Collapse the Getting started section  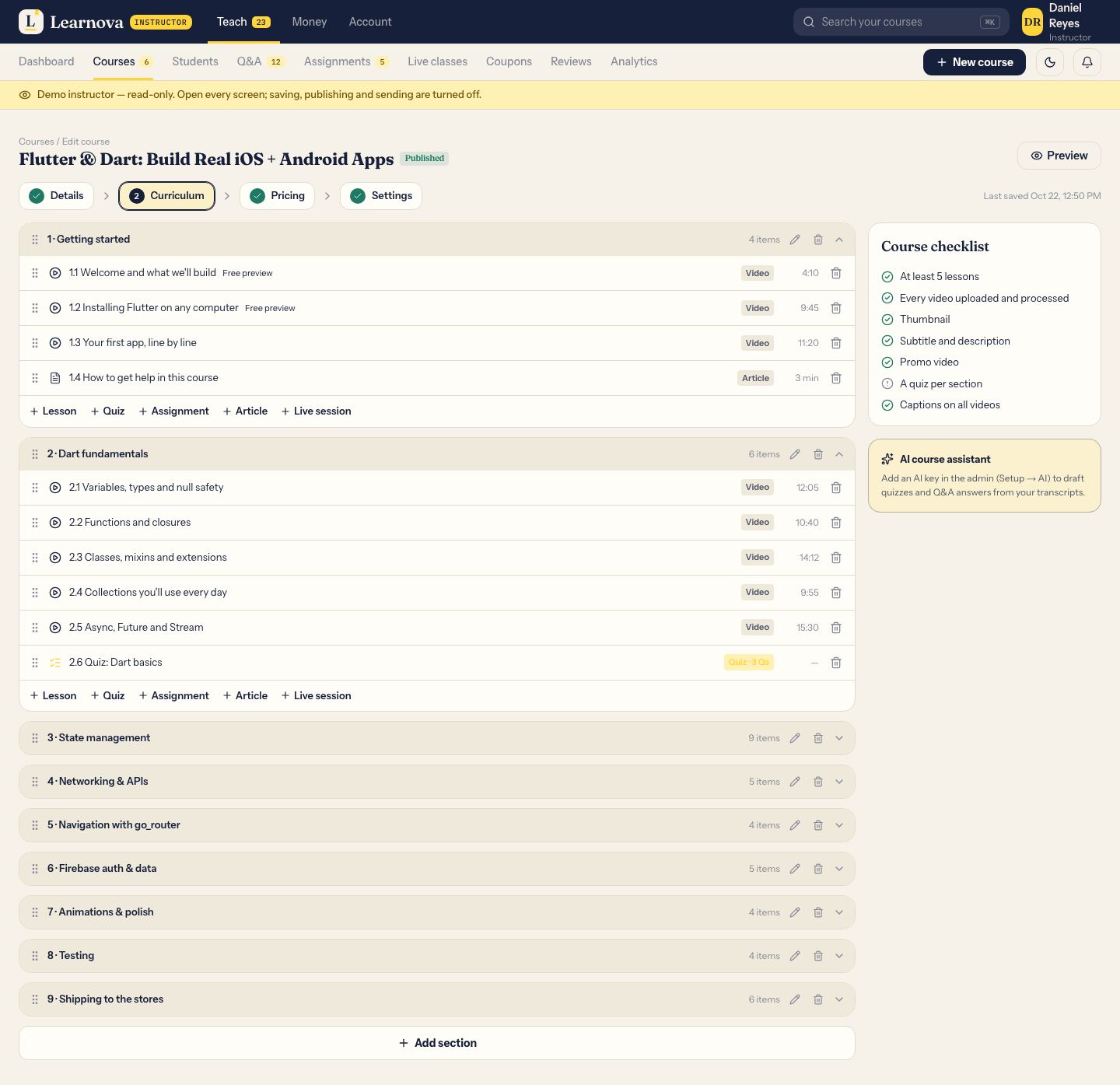pyautogui.click(x=839, y=240)
